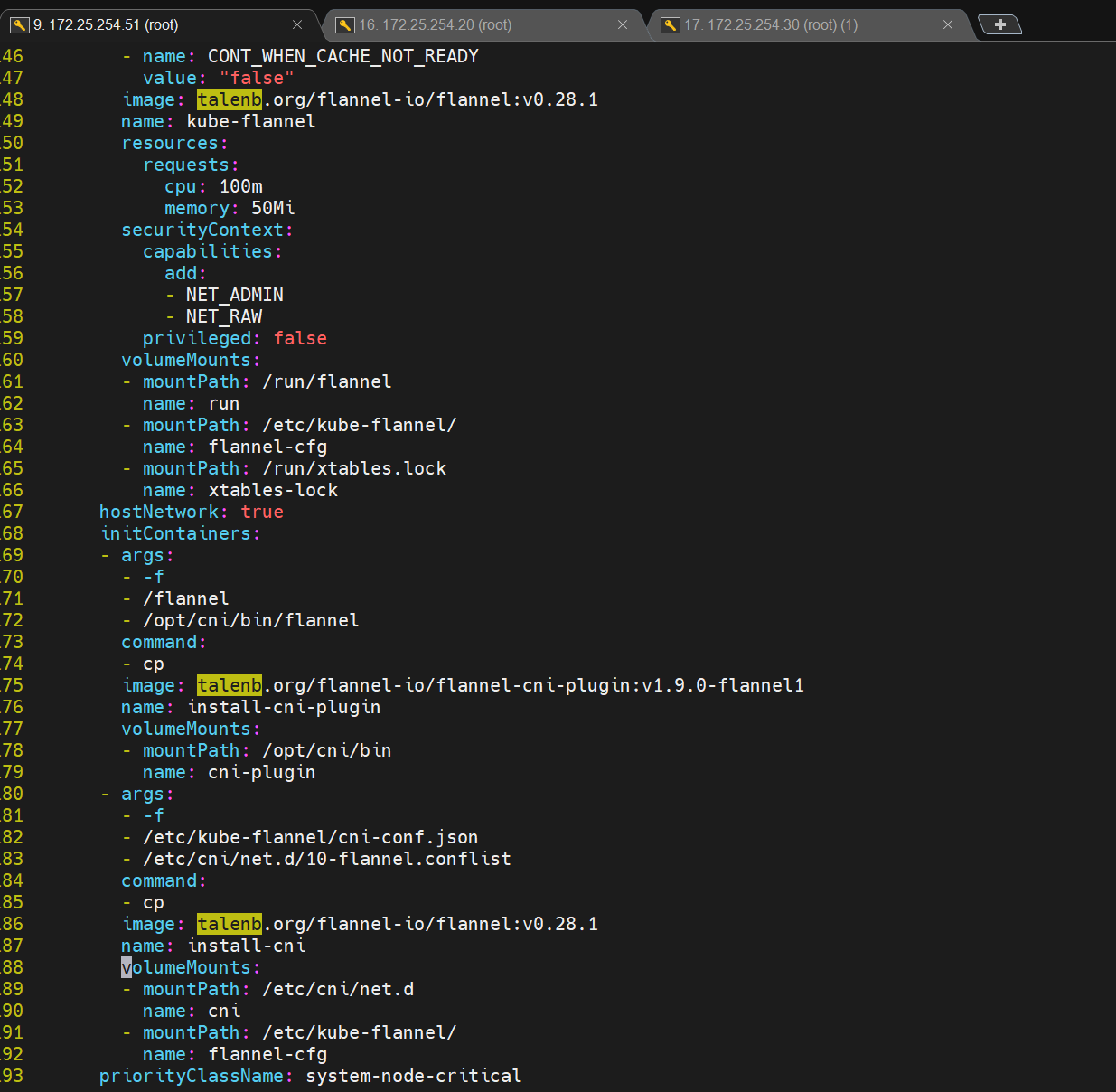1116x1092 pixels.
Task: Click 'xtables-lock' mount name
Action: pos(273,490)
